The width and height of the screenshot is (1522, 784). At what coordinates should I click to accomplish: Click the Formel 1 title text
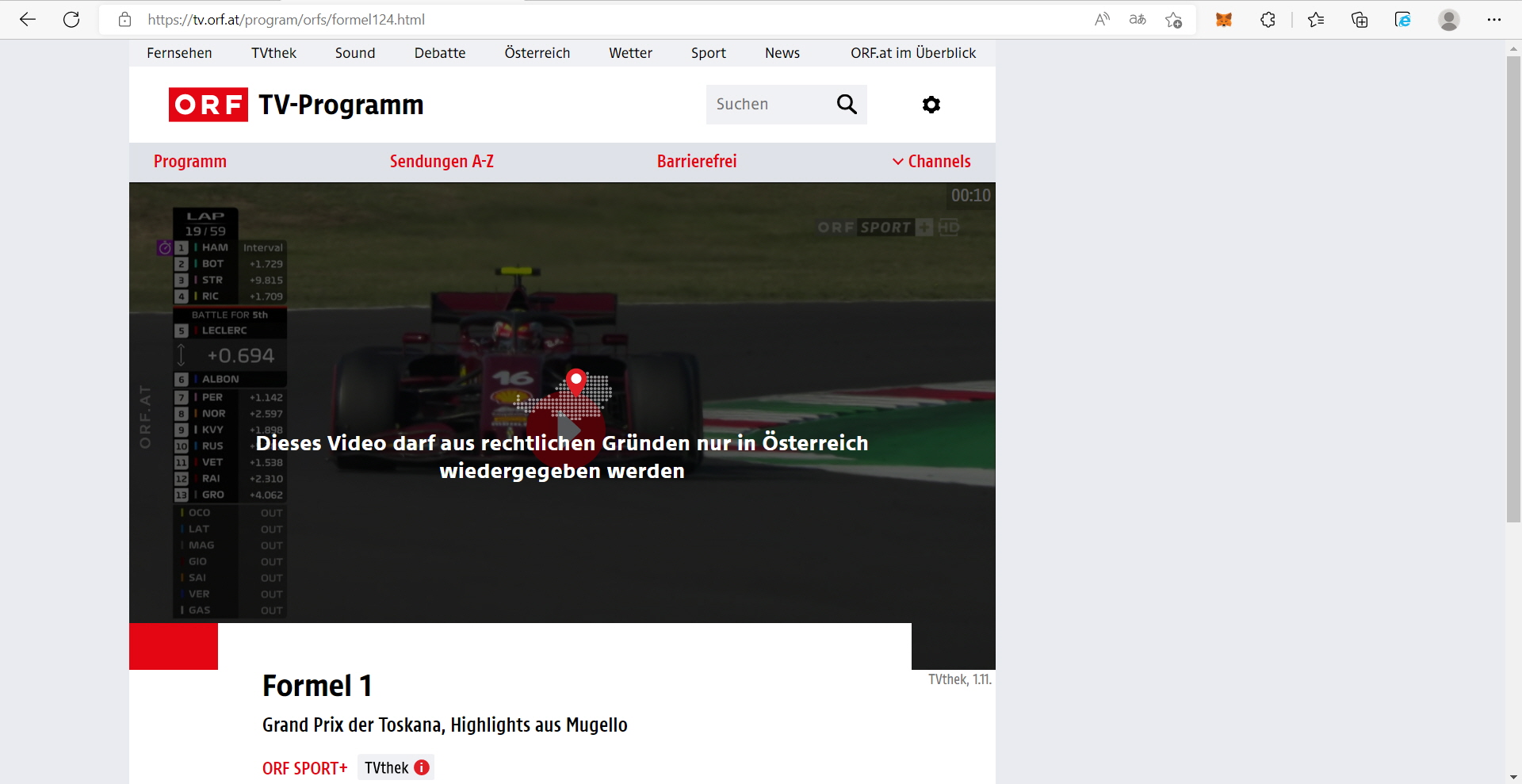coord(317,686)
